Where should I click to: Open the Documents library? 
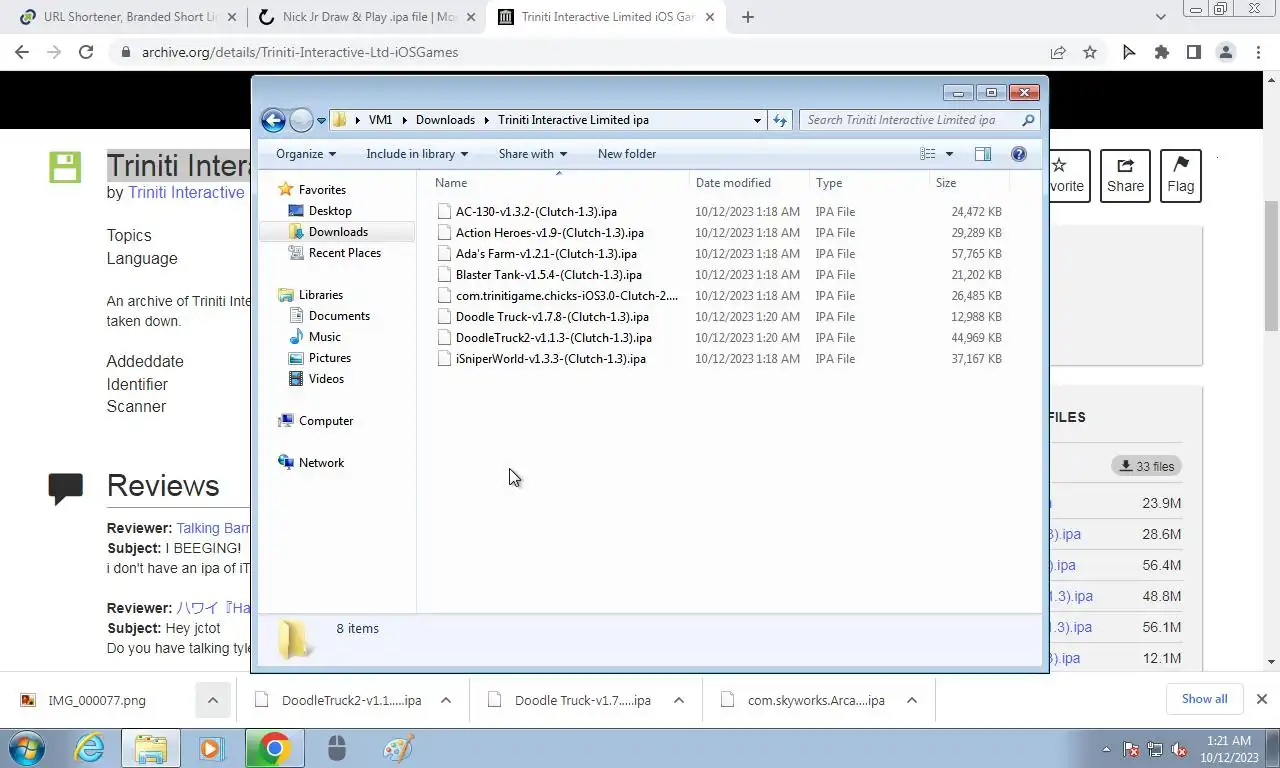pyautogui.click(x=339, y=316)
